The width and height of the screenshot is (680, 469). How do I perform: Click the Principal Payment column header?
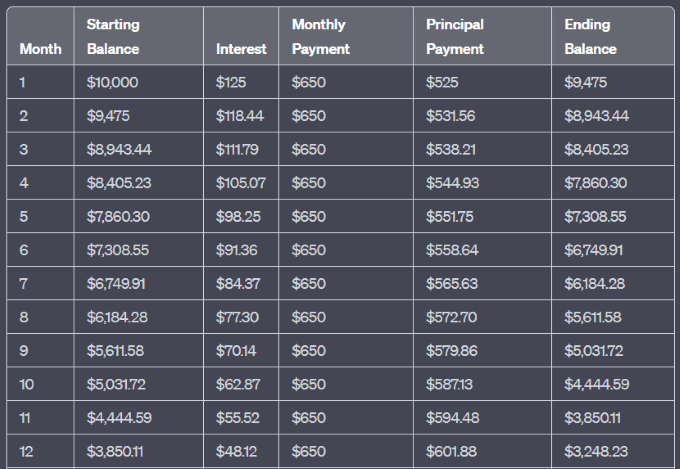point(482,36)
